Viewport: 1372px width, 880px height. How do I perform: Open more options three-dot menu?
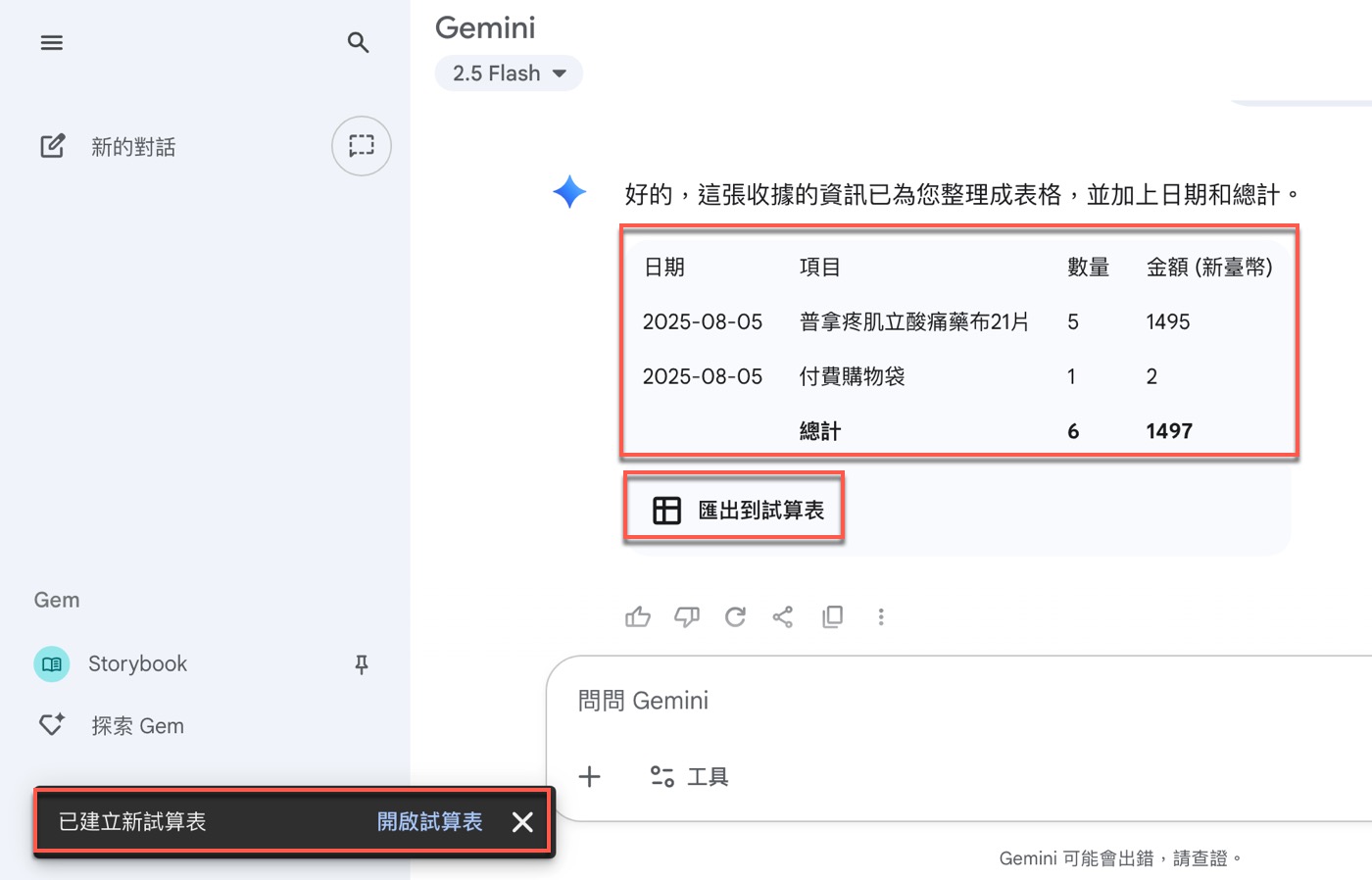point(881,616)
